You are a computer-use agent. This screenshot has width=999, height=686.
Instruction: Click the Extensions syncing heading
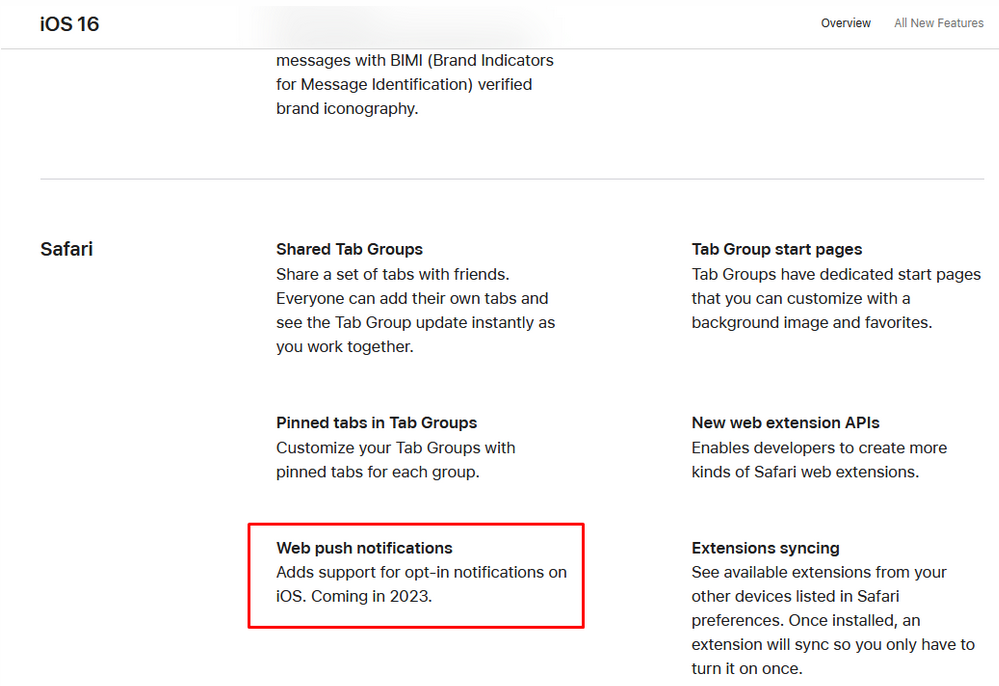coord(765,548)
